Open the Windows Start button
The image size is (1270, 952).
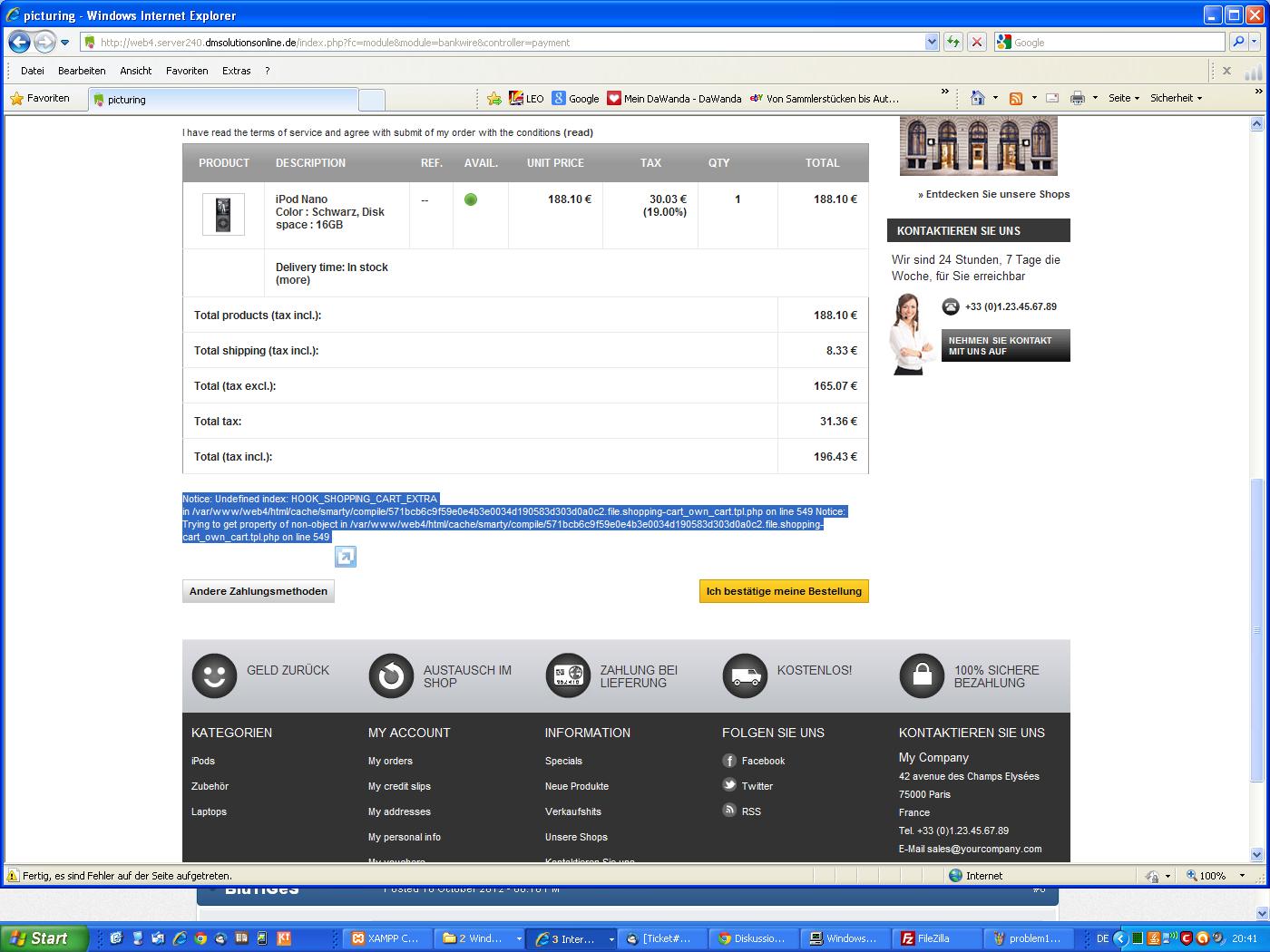tap(44, 938)
